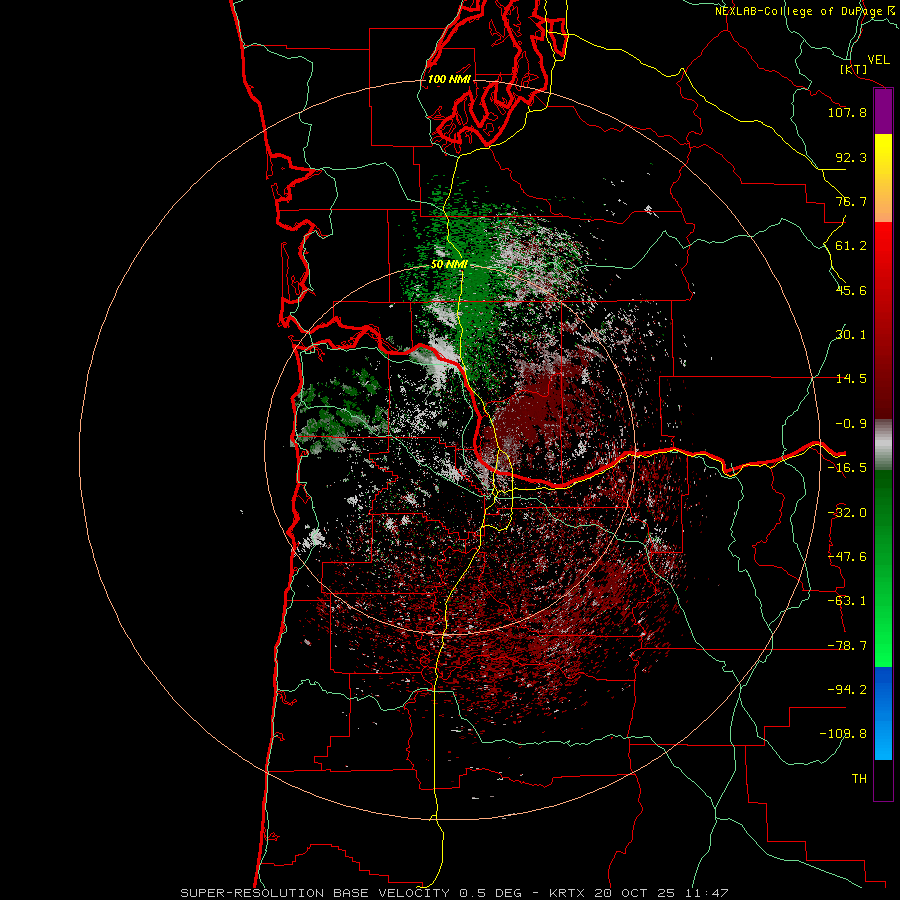This screenshot has width=900, height=900.
Task: Click the 14.5 velocity scale value
Action: coord(851,379)
